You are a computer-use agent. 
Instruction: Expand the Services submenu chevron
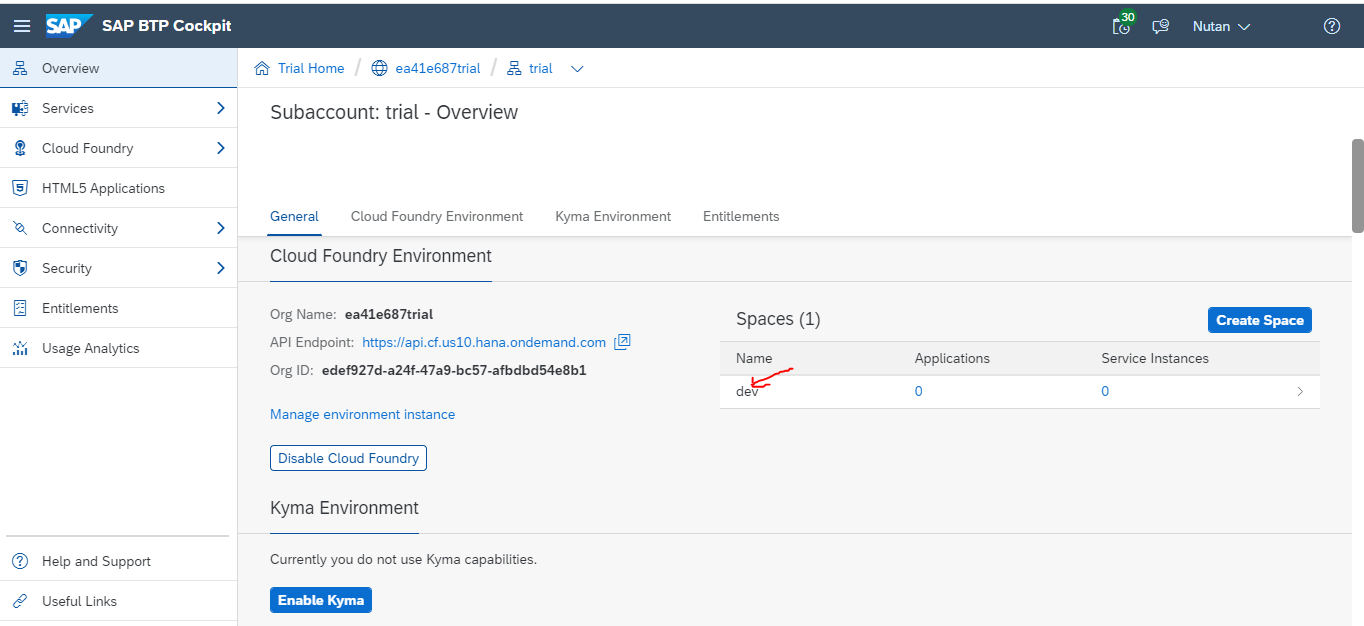pos(221,108)
